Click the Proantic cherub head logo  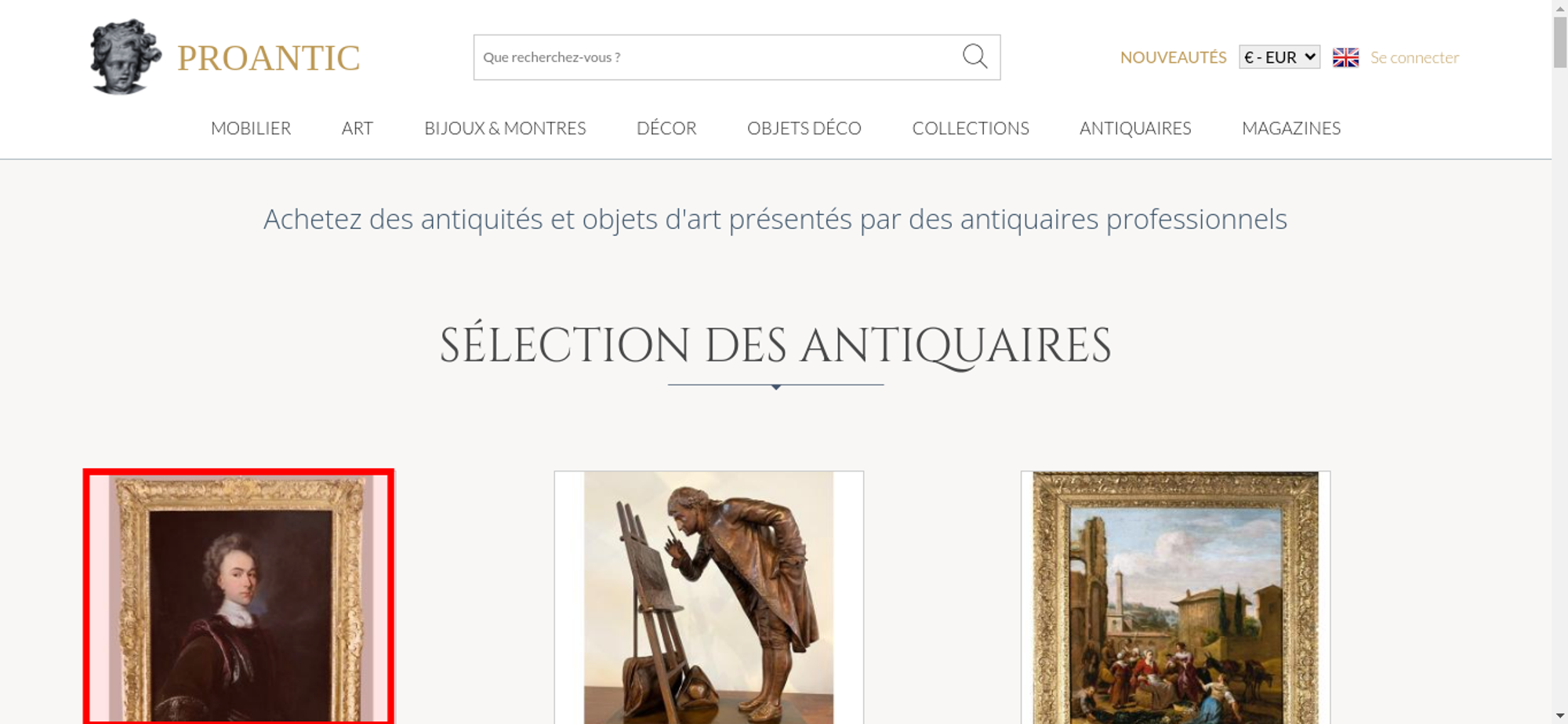click(x=125, y=56)
